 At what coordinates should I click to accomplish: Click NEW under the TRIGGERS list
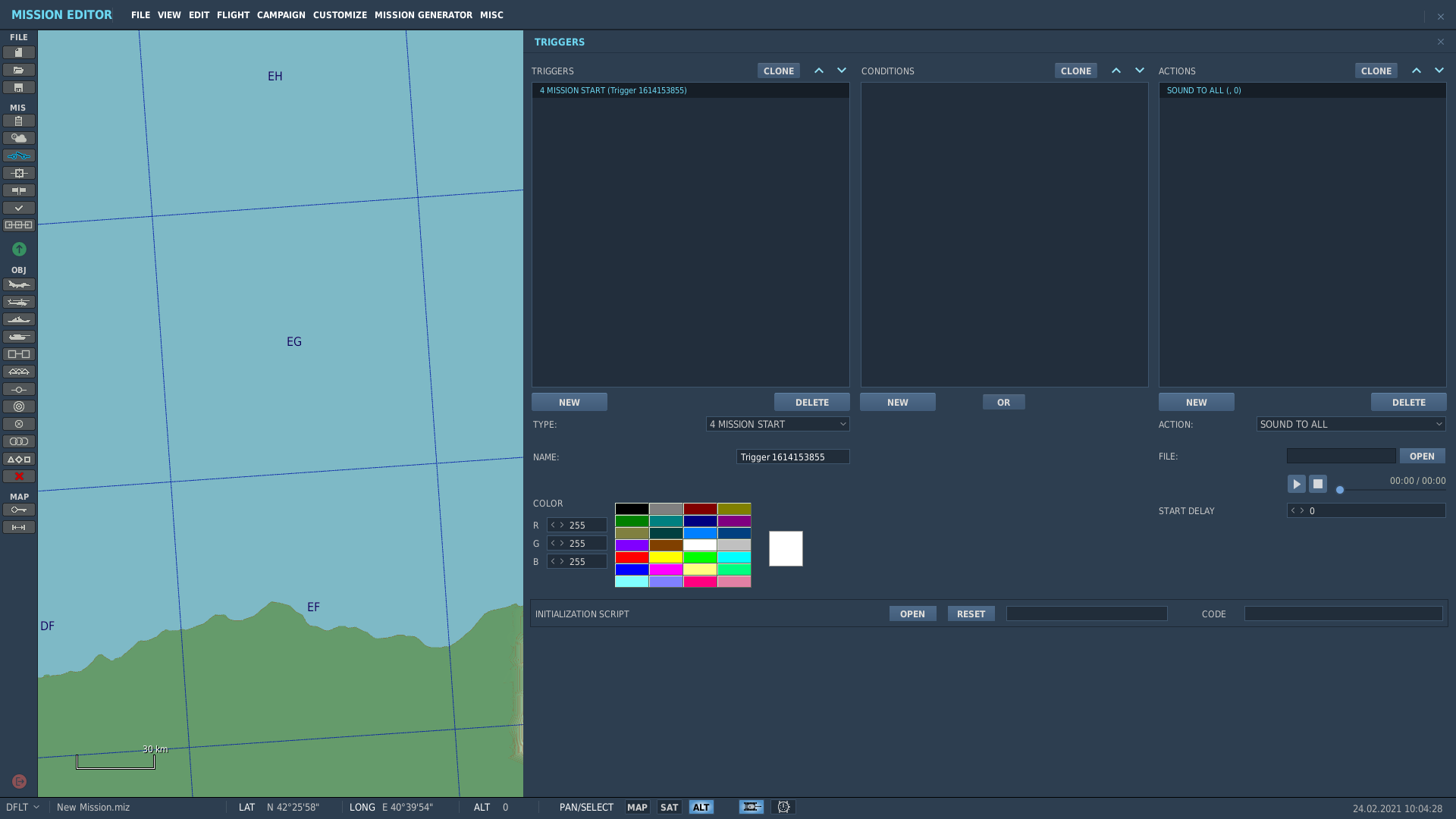pyautogui.click(x=570, y=402)
